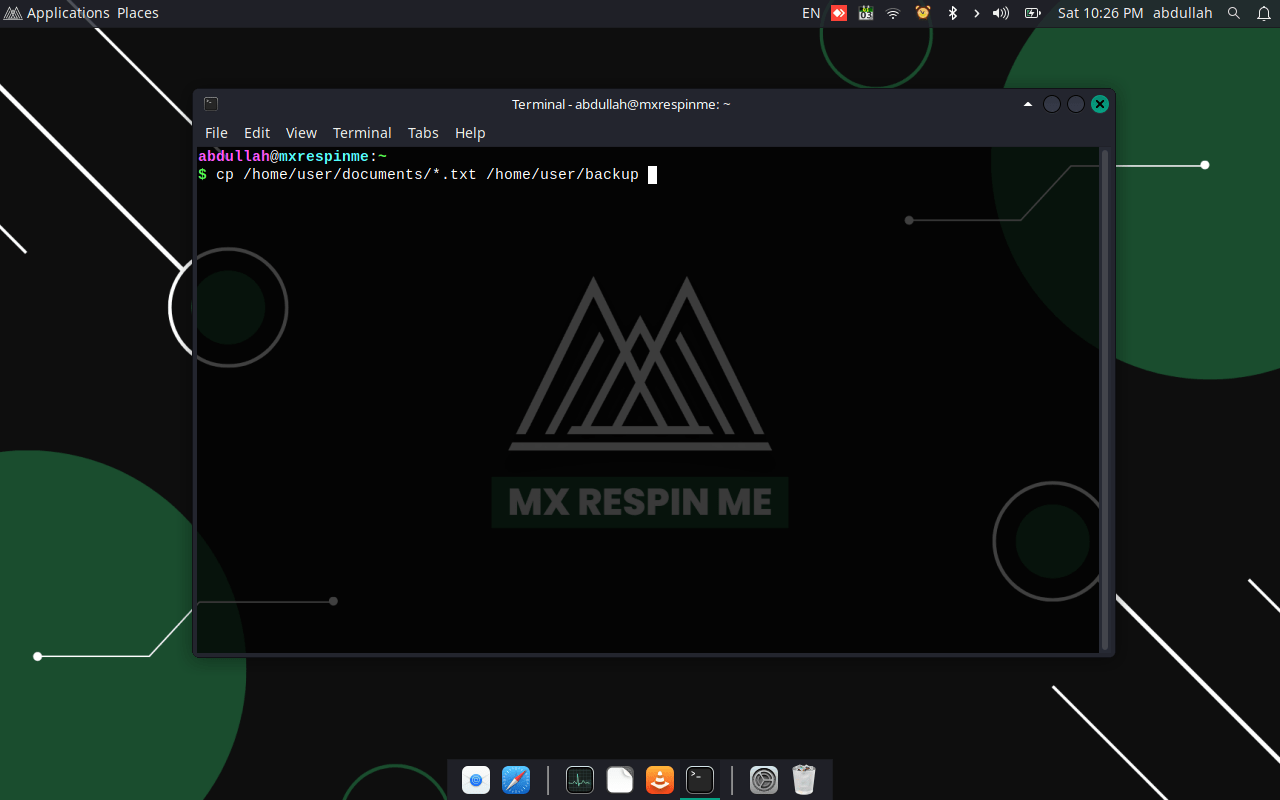Maximize the Terminal window
Image resolution: width=1280 pixels, height=800 pixels.
point(1076,104)
